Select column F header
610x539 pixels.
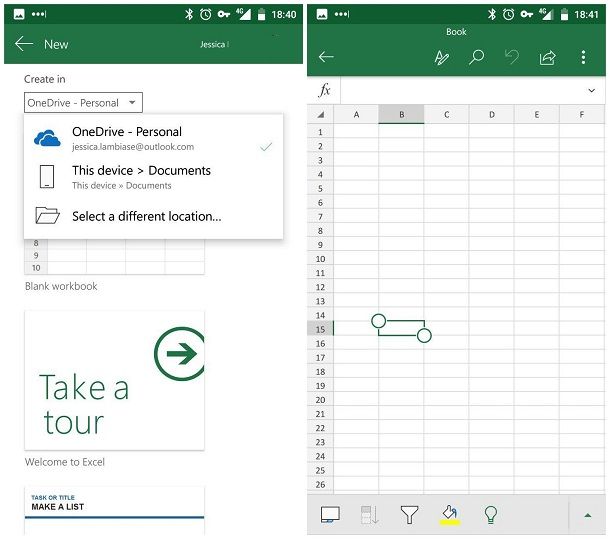point(582,114)
